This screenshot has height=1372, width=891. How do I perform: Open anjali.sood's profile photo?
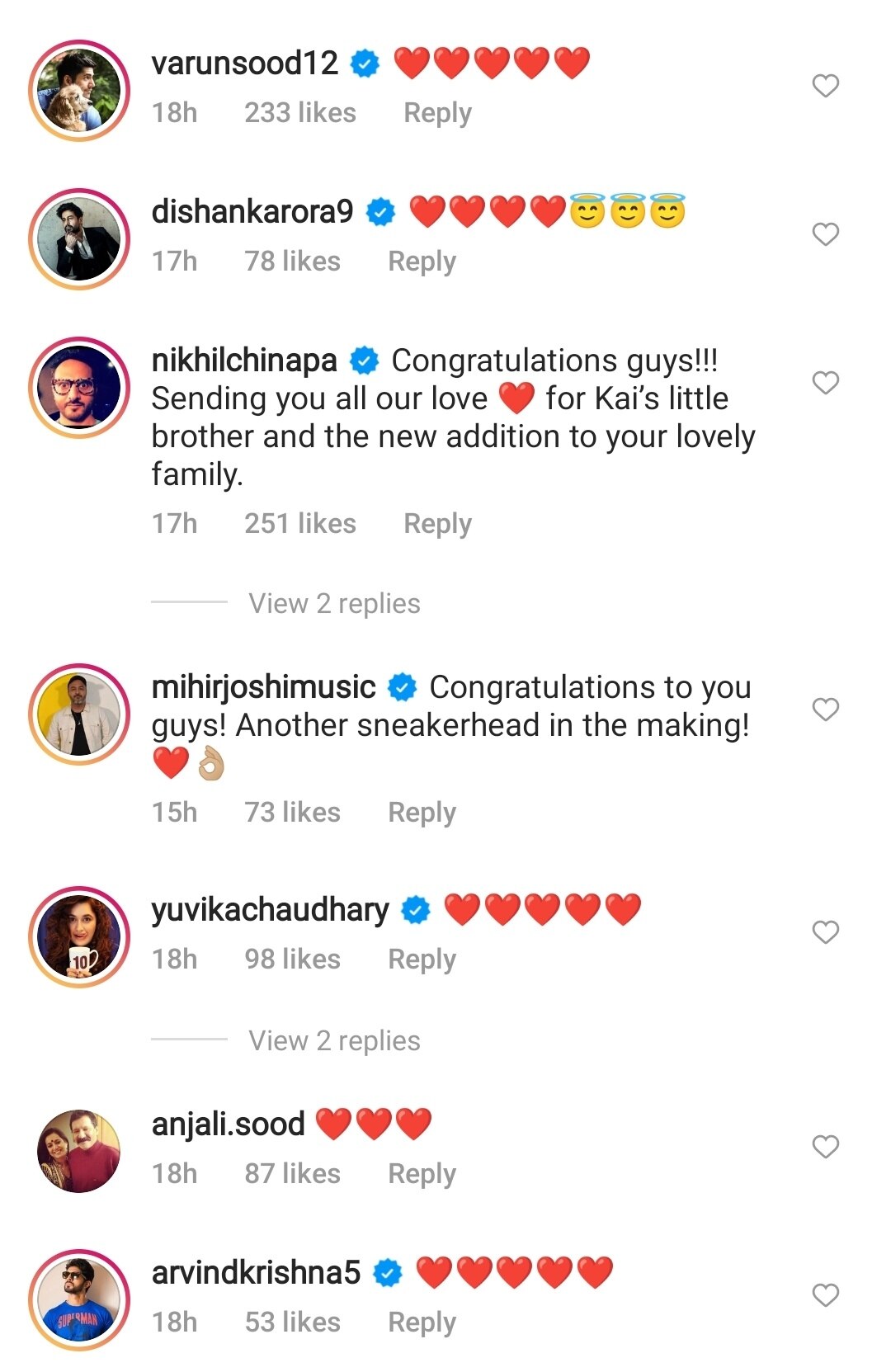79,1151
